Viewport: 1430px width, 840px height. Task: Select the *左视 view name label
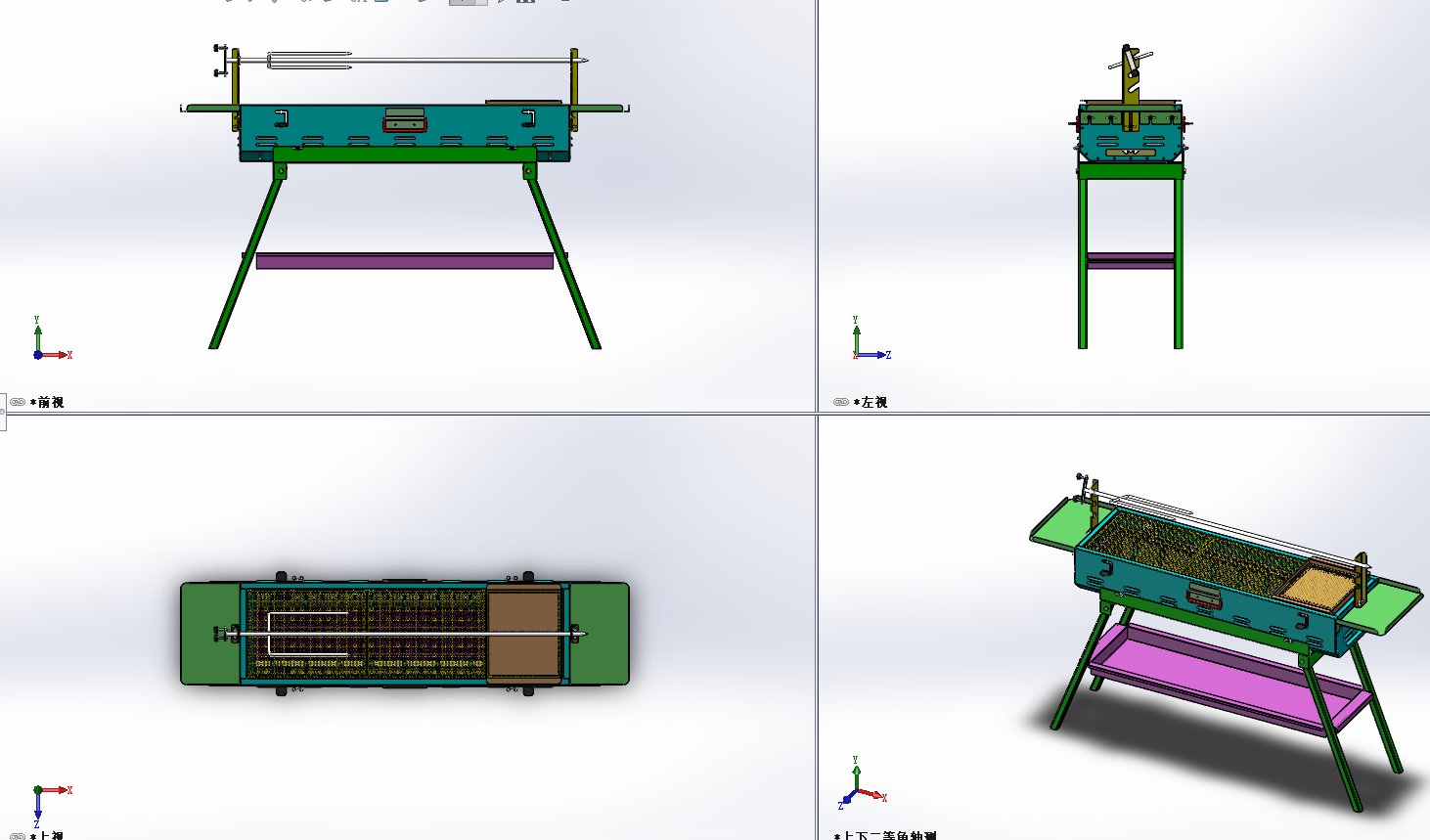(871, 402)
